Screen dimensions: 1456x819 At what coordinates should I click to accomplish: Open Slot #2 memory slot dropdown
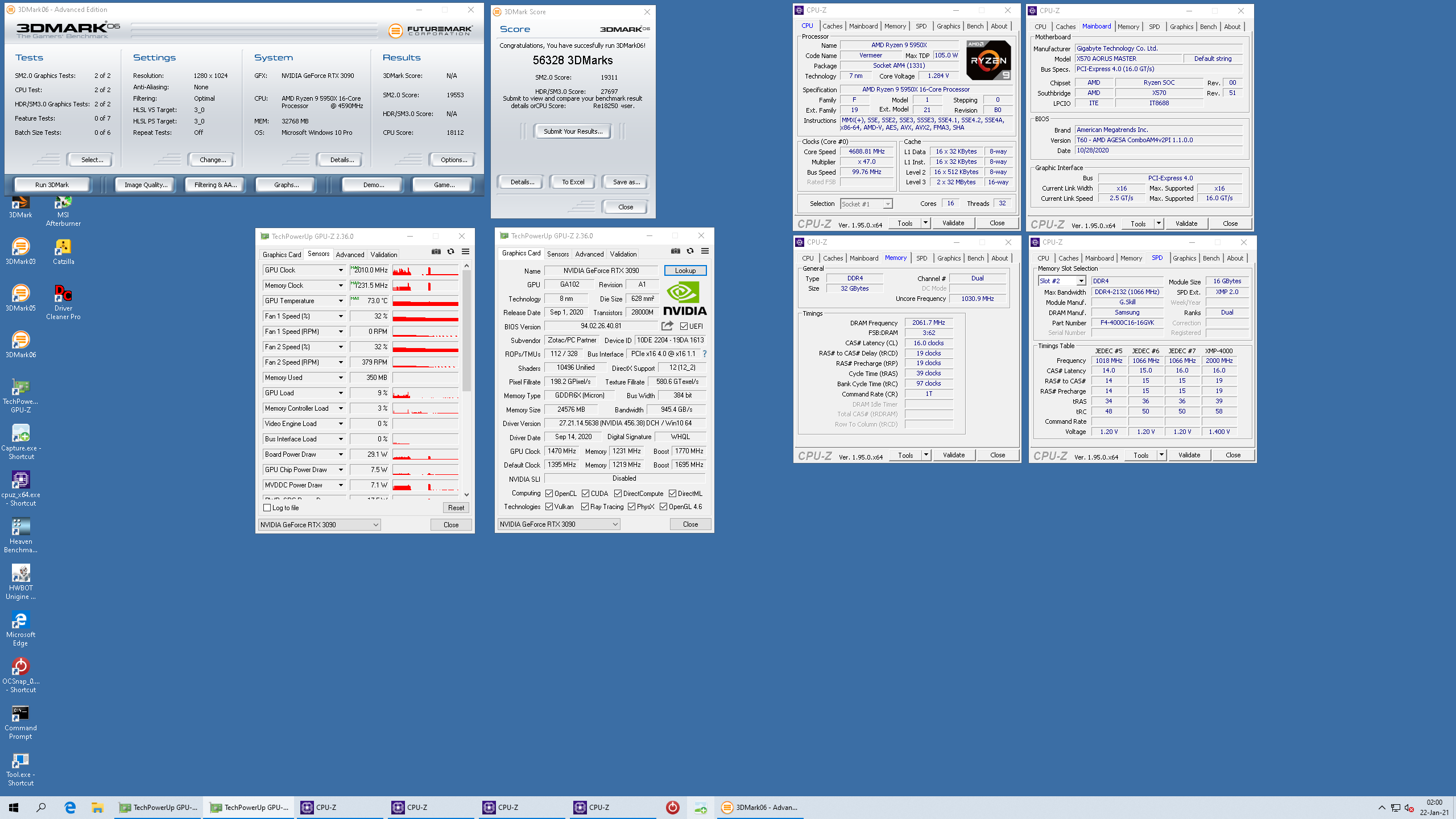(x=1062, y=281)
